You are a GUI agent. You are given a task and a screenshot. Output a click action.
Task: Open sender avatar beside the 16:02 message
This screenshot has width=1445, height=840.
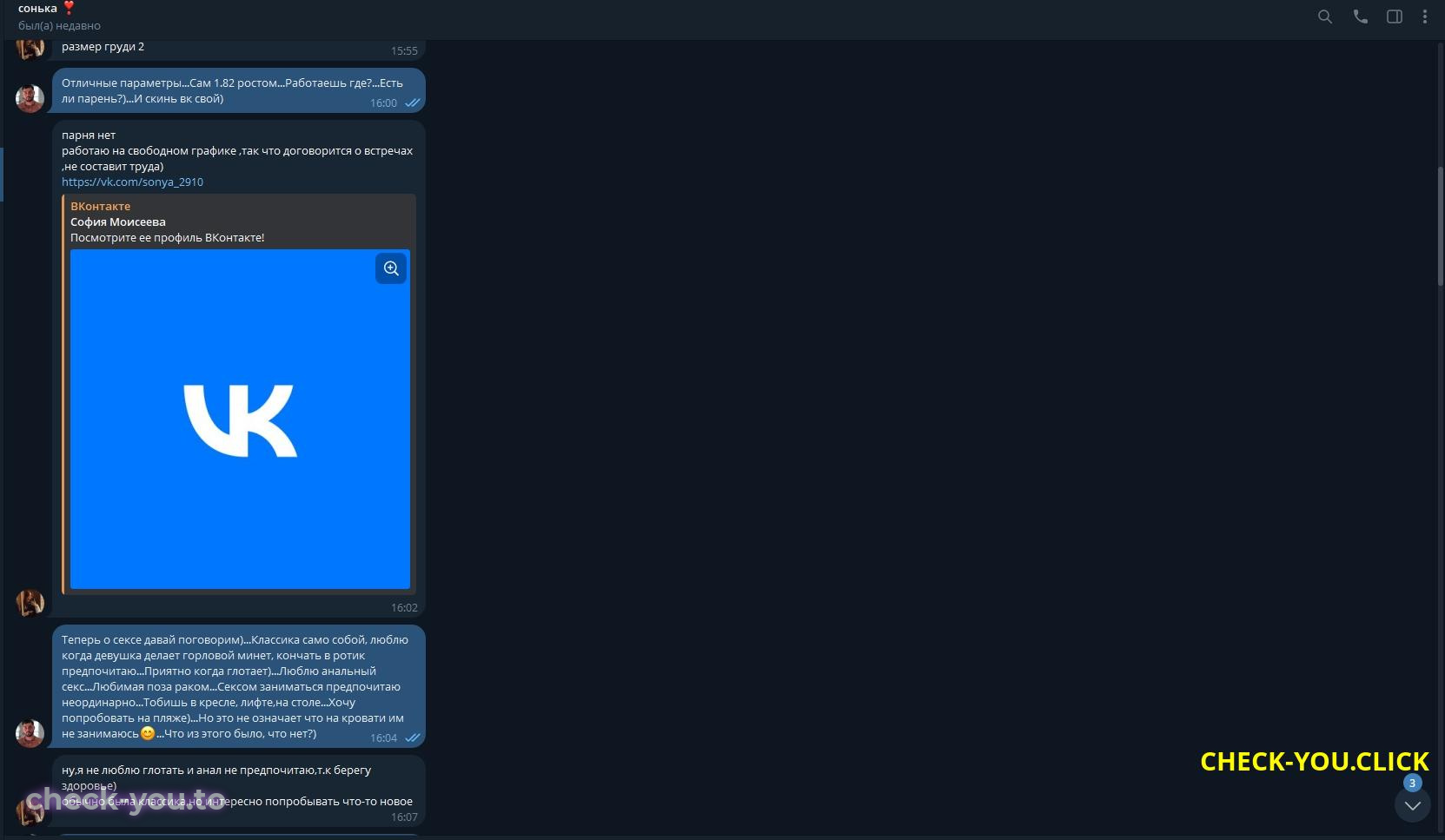(30, 603)
